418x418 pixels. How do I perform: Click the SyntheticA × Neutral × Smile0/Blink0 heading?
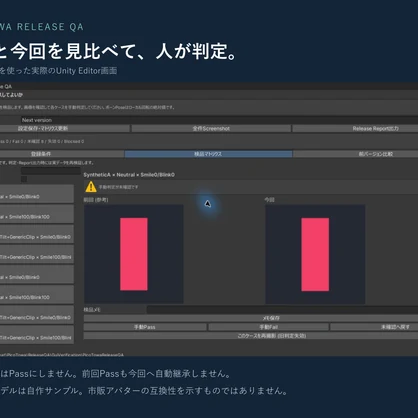129,175
